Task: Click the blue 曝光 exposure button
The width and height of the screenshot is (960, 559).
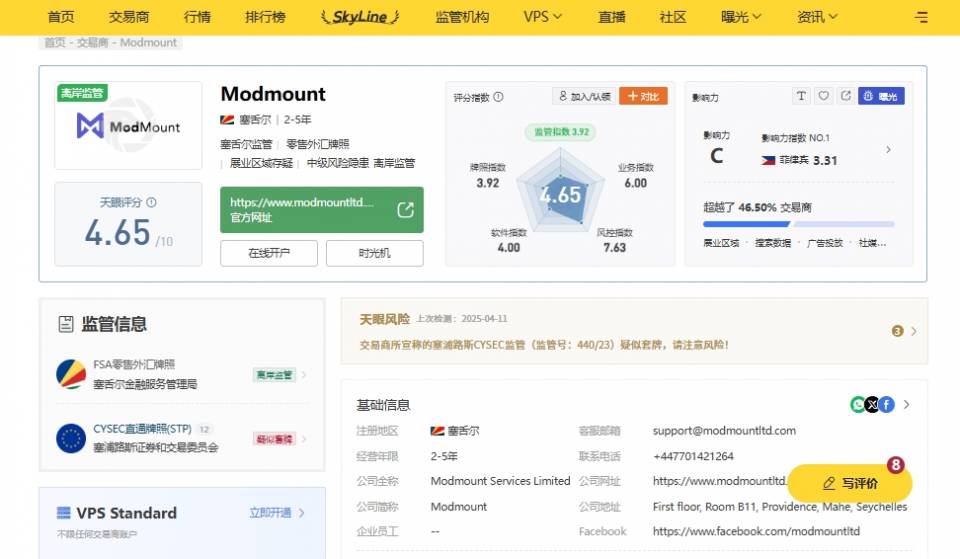Action: pos(881,96)
